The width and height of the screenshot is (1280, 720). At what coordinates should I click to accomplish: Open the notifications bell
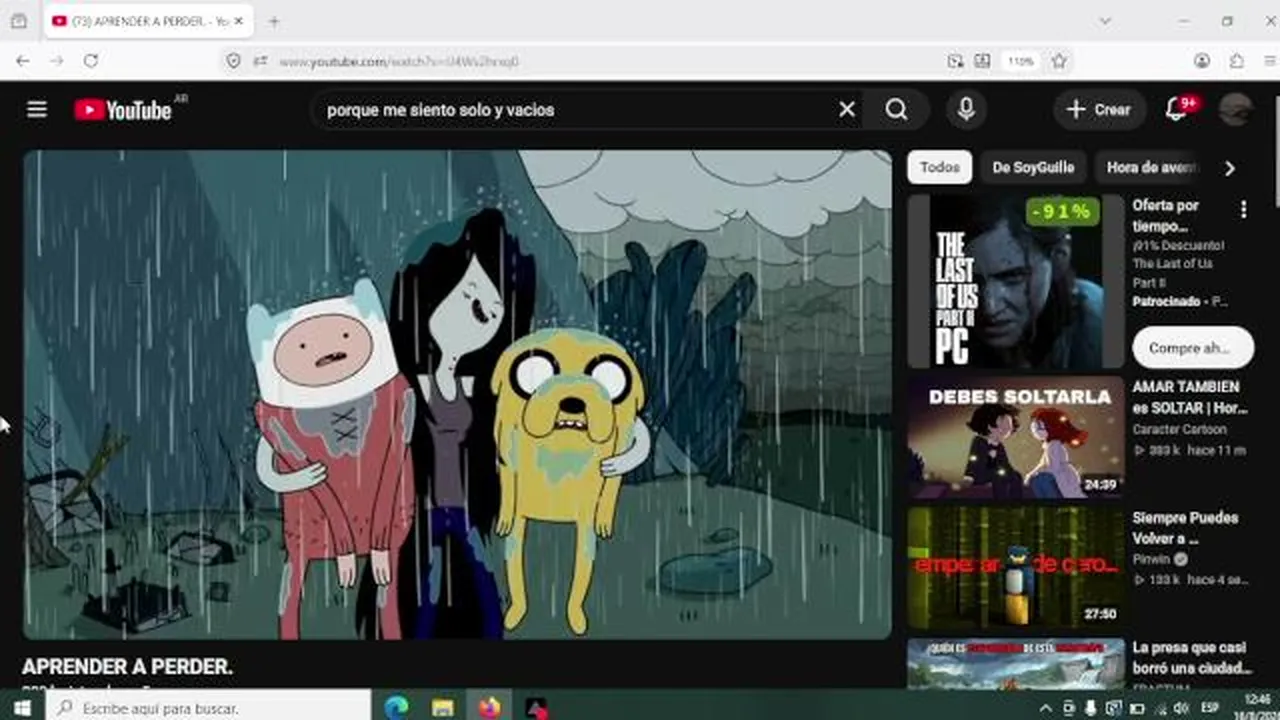[1178, 109]
